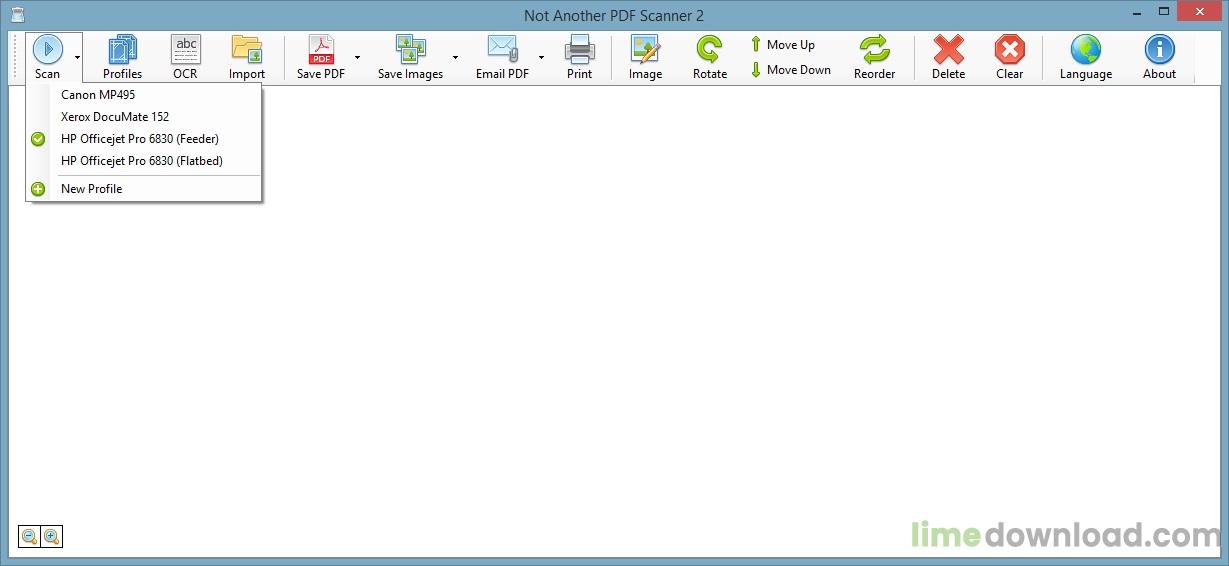The height and width of the screenshot is (566, 1229).
Task: Open the Profiles manager
Action: (x=122, y=57)
